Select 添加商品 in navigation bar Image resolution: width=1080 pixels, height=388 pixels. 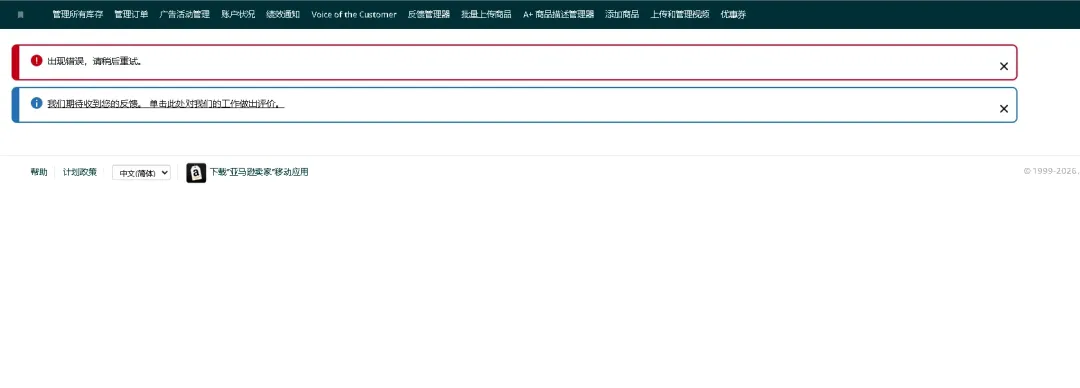pyautogui.click(x=622, y=14)
